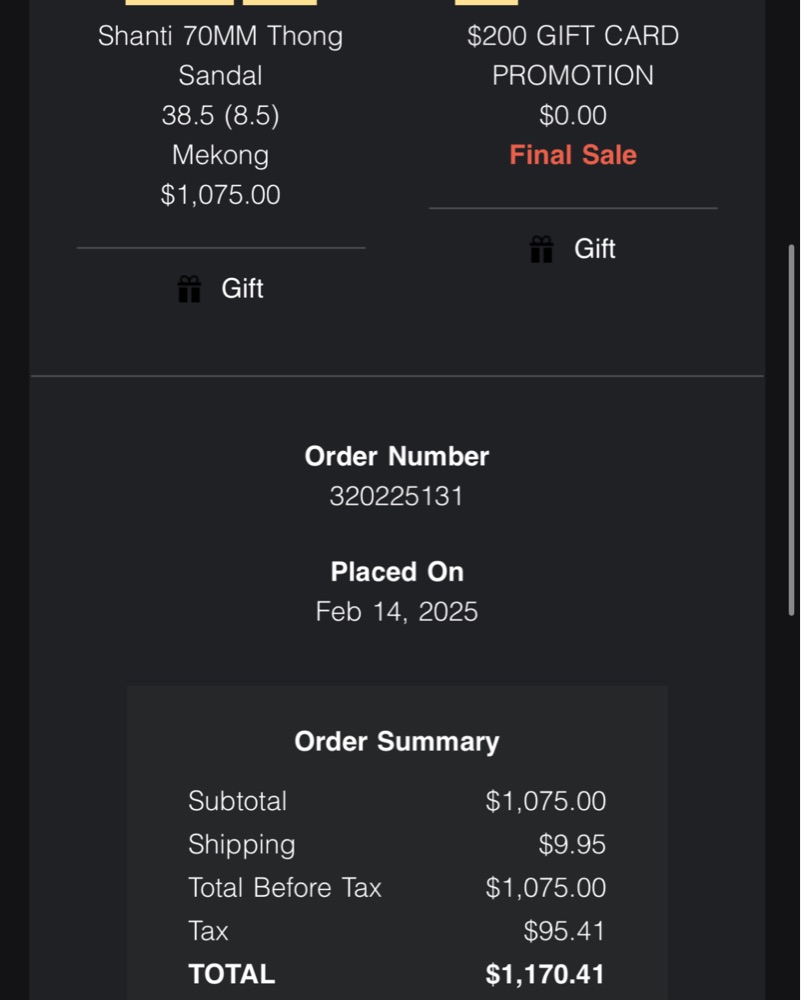Click the Order Number heading

point(397,457)
